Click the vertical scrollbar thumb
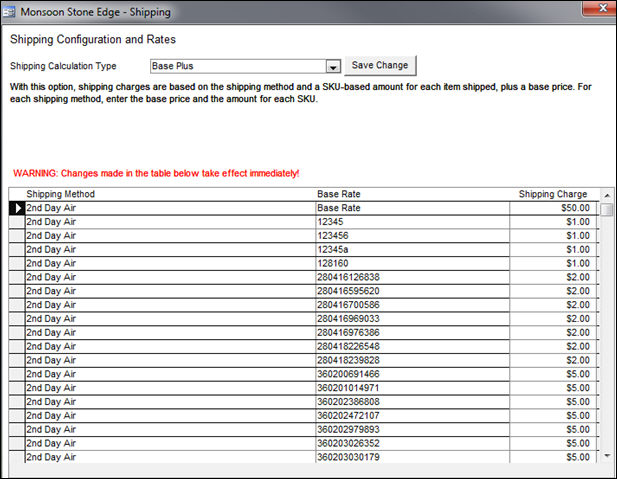The image size is (617, 479). tap(607, 210)
